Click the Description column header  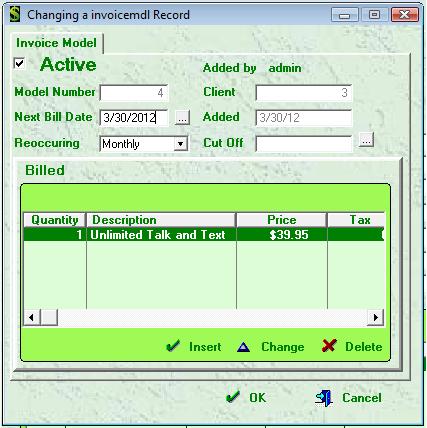[x=161, y=220]
